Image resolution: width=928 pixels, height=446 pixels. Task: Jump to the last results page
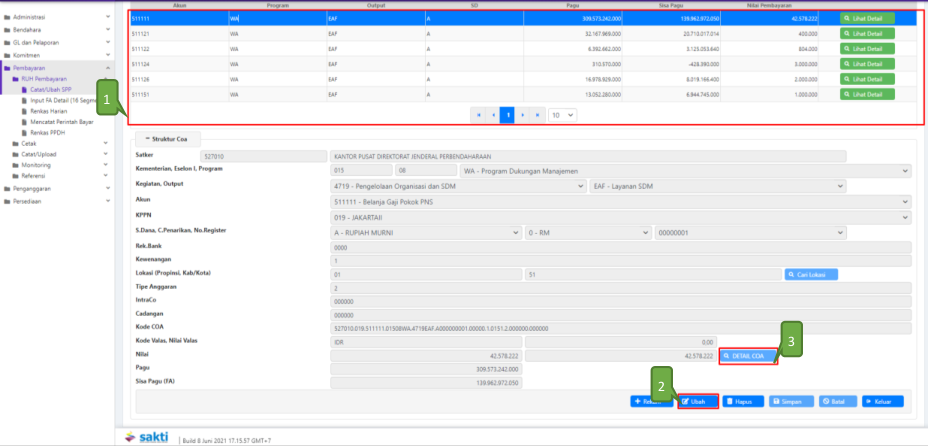pos(537,115)
